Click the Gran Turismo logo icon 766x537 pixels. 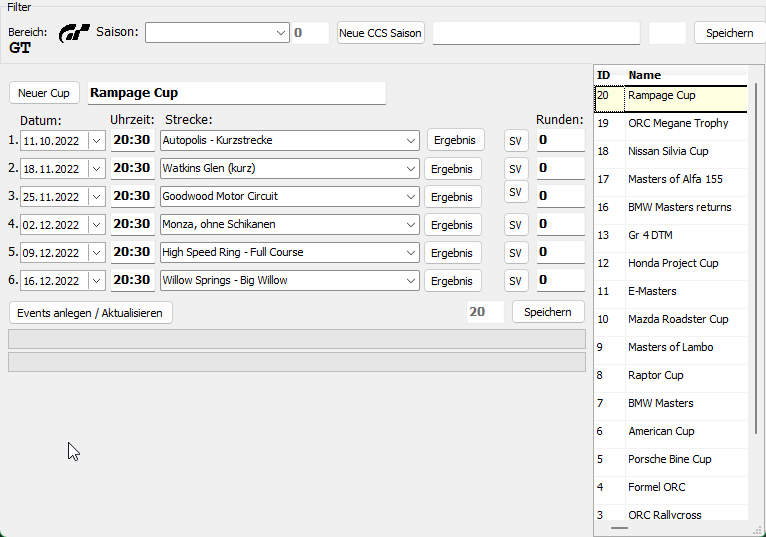pos(74,33)
